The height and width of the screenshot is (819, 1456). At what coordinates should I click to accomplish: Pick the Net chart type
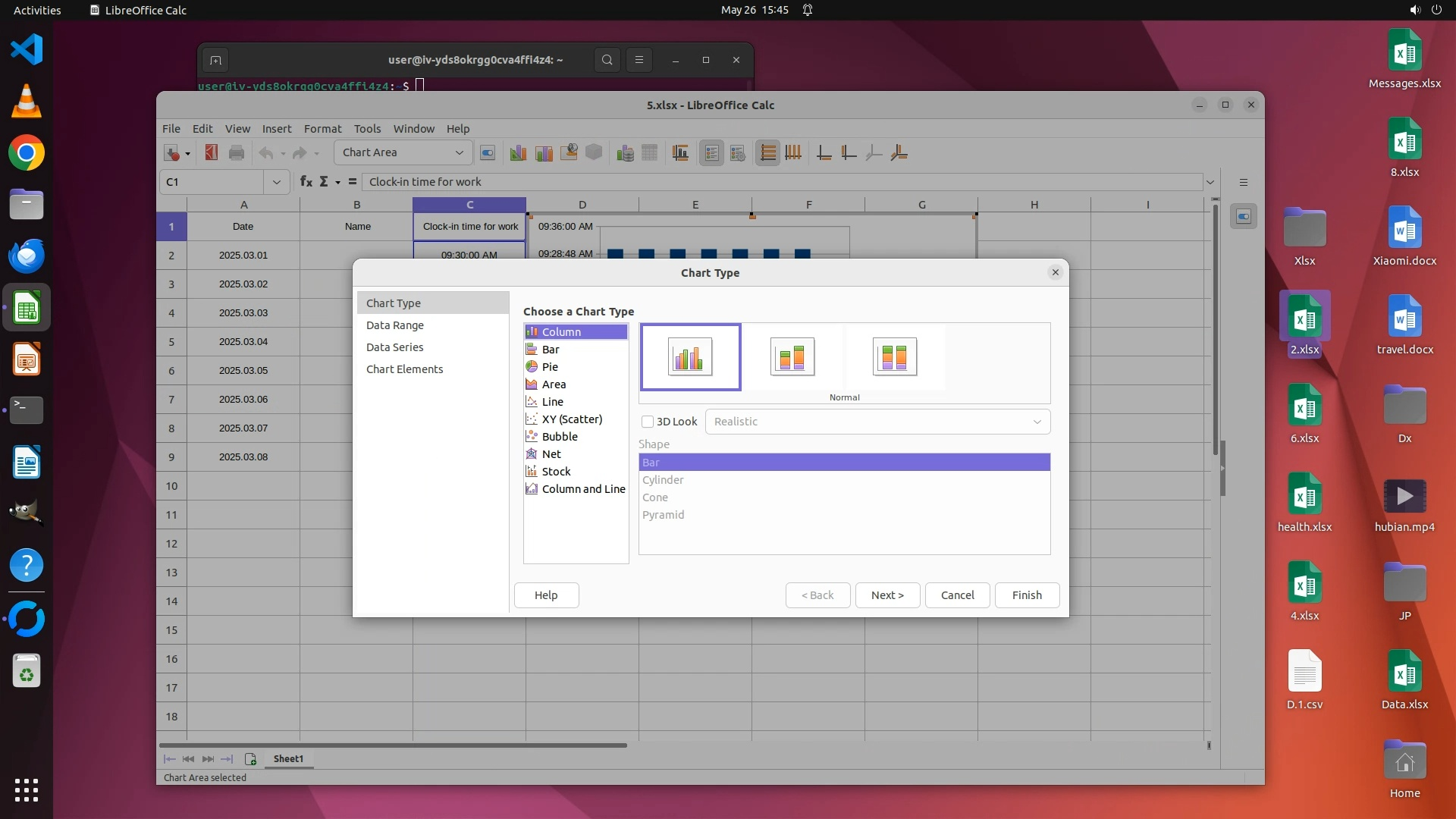[551, 454]
